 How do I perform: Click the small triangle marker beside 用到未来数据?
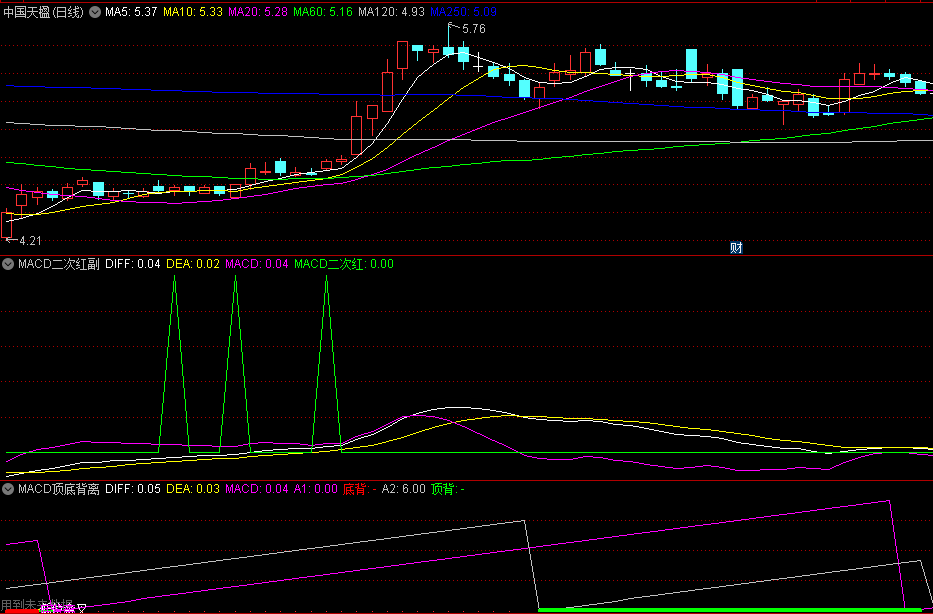[82, 607]
